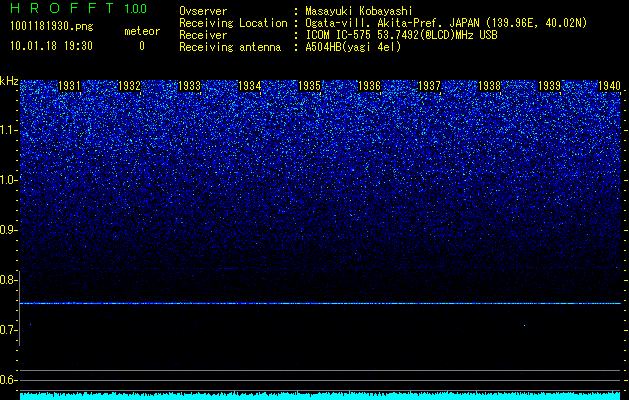Select the filename 1001181930.png

[x=52, y=26]
